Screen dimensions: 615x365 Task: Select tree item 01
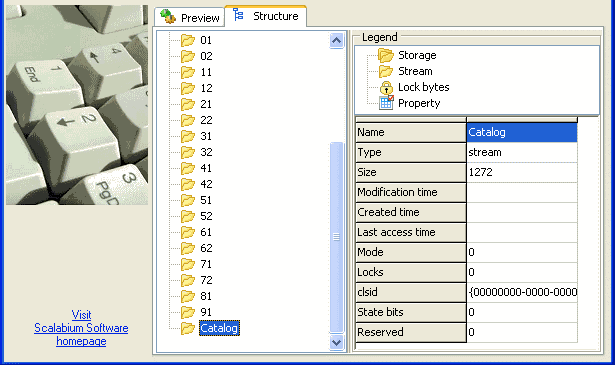pos(206,40)
